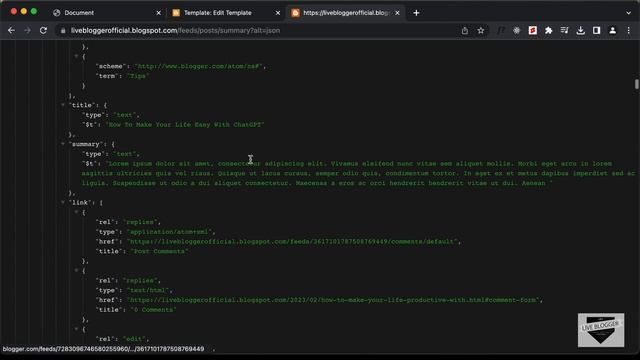This screenshot has width=640, height=360.
Task: Collapse the "summary" JSON object
Action: click(x=63, y=144)
